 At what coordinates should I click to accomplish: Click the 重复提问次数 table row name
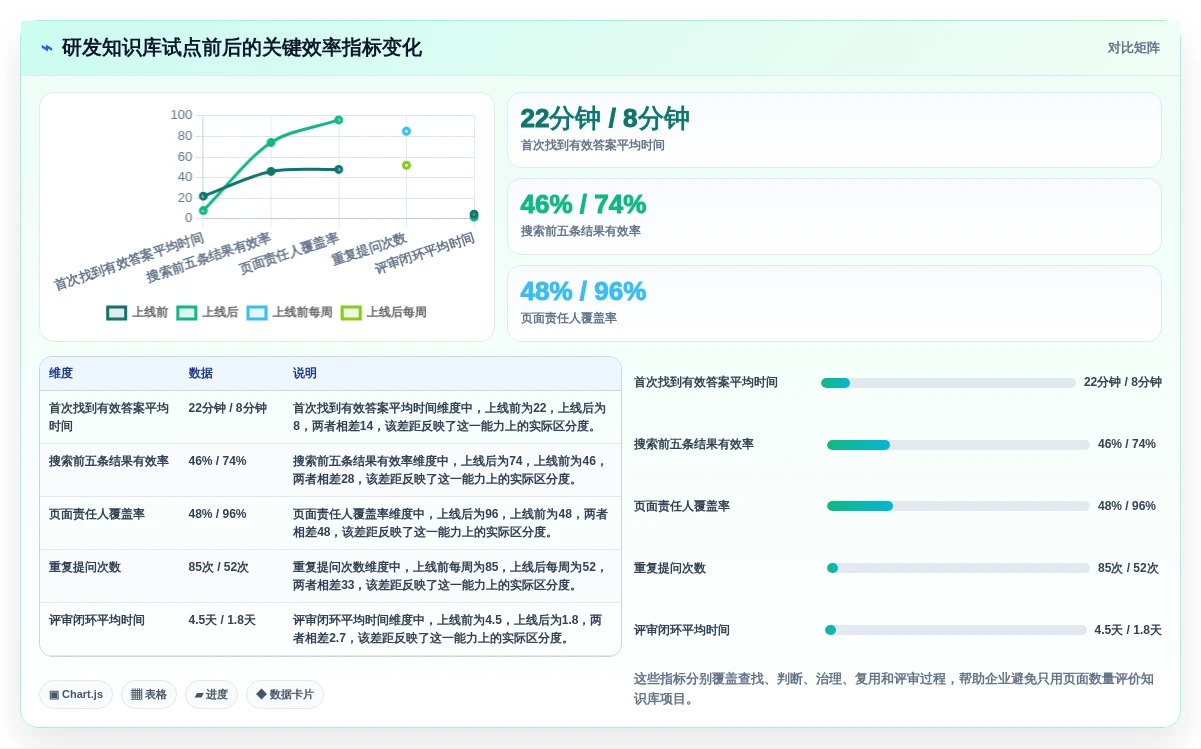(85, 567)
